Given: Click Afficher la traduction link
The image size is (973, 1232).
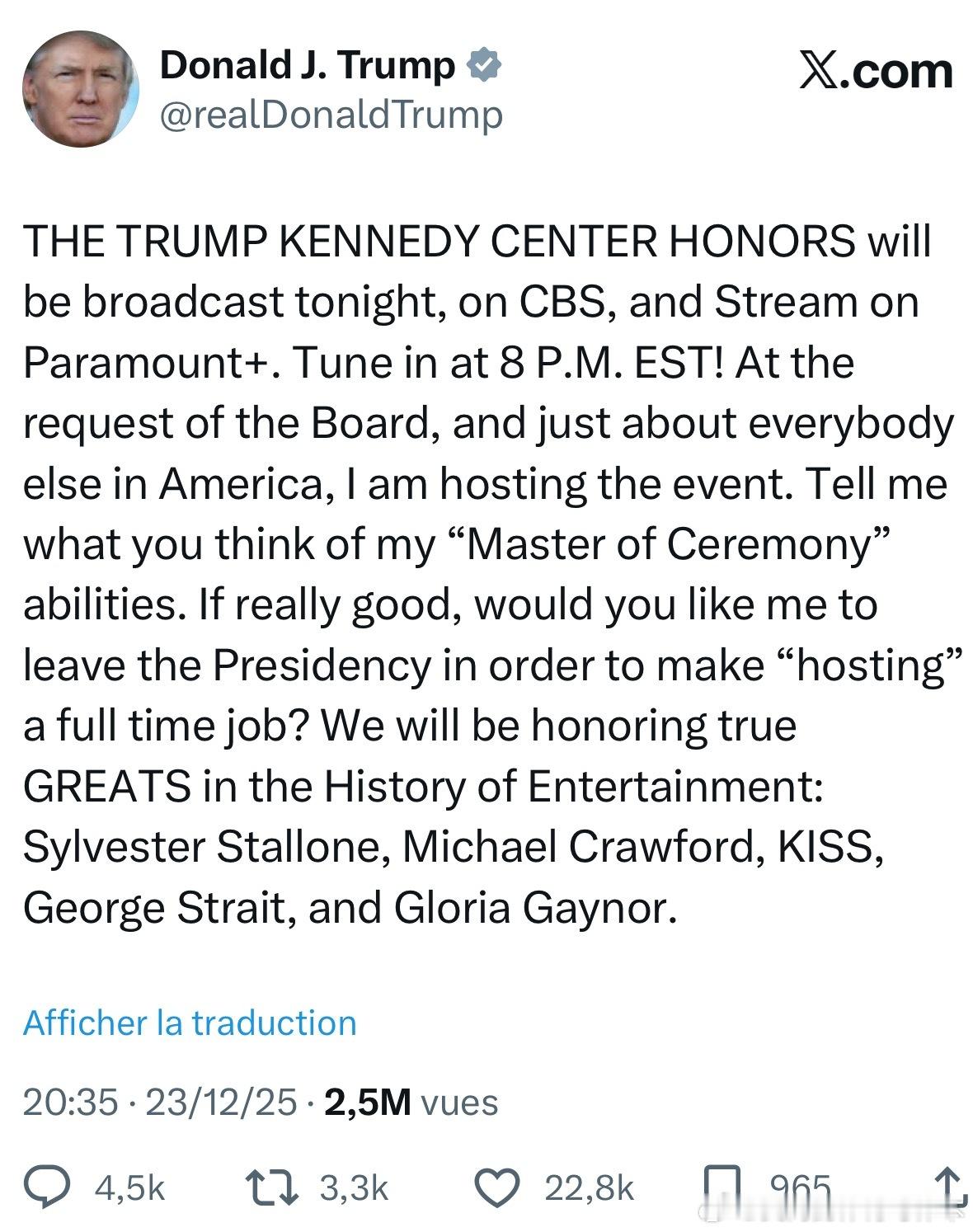Looking at the screenshot, I should 190,1023.
